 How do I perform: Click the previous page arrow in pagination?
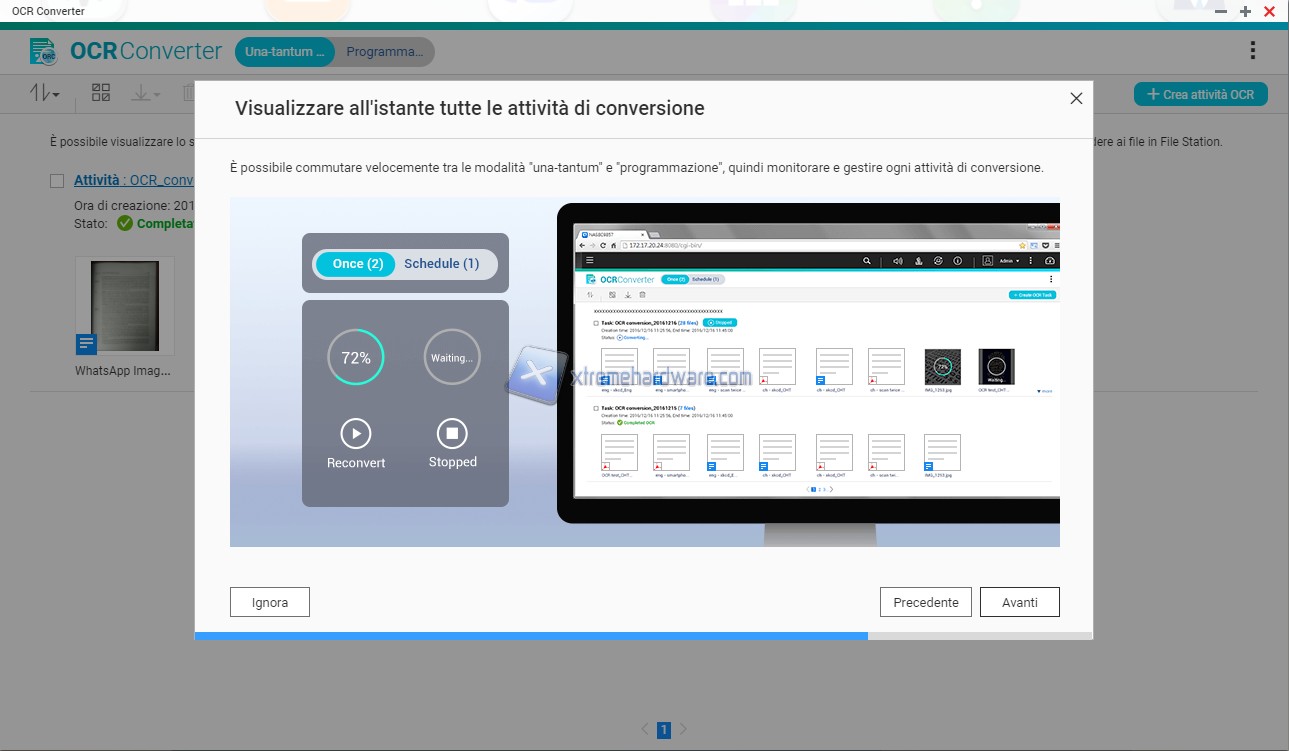(x=645, y=730)
